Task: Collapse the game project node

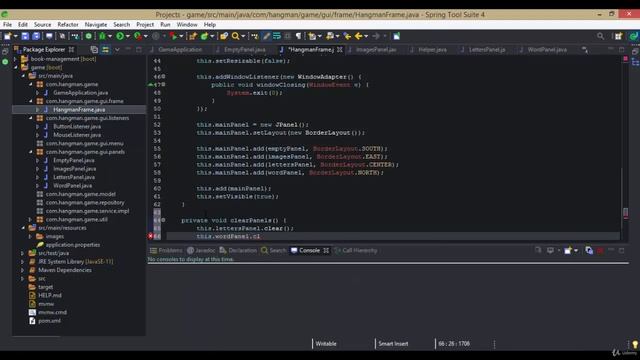Action: 16,67
